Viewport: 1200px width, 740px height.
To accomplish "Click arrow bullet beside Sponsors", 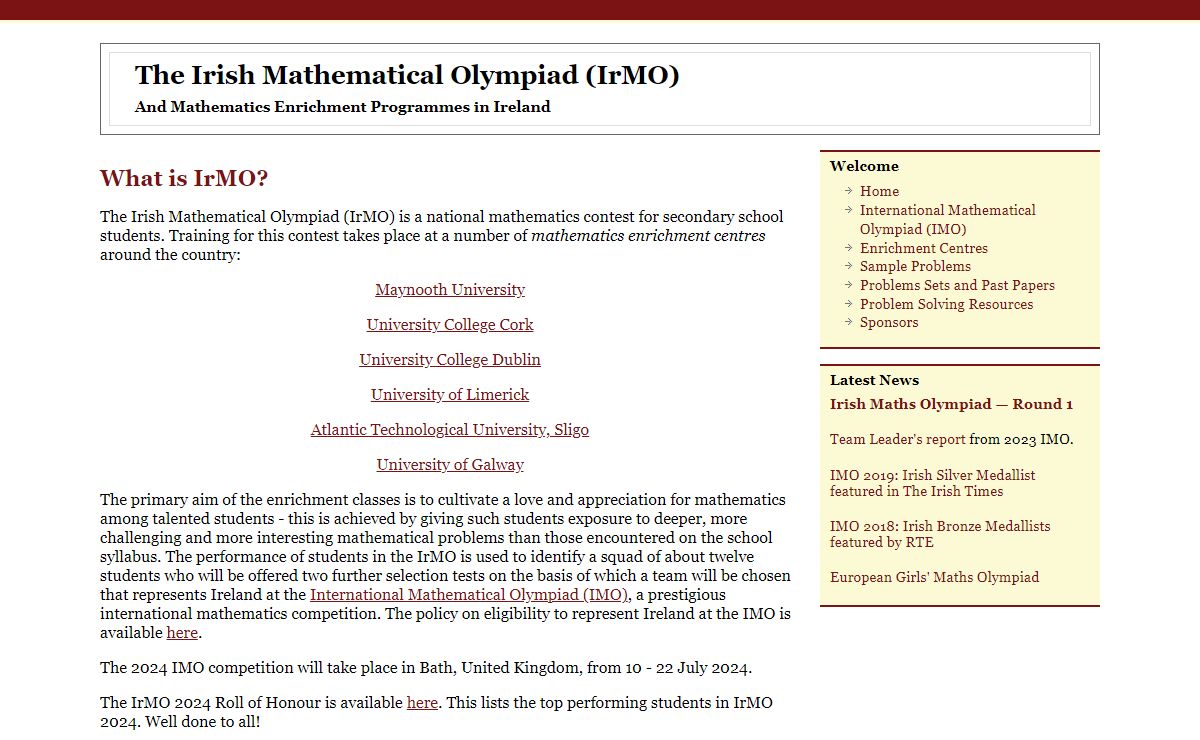I will (x=848, y=321).
